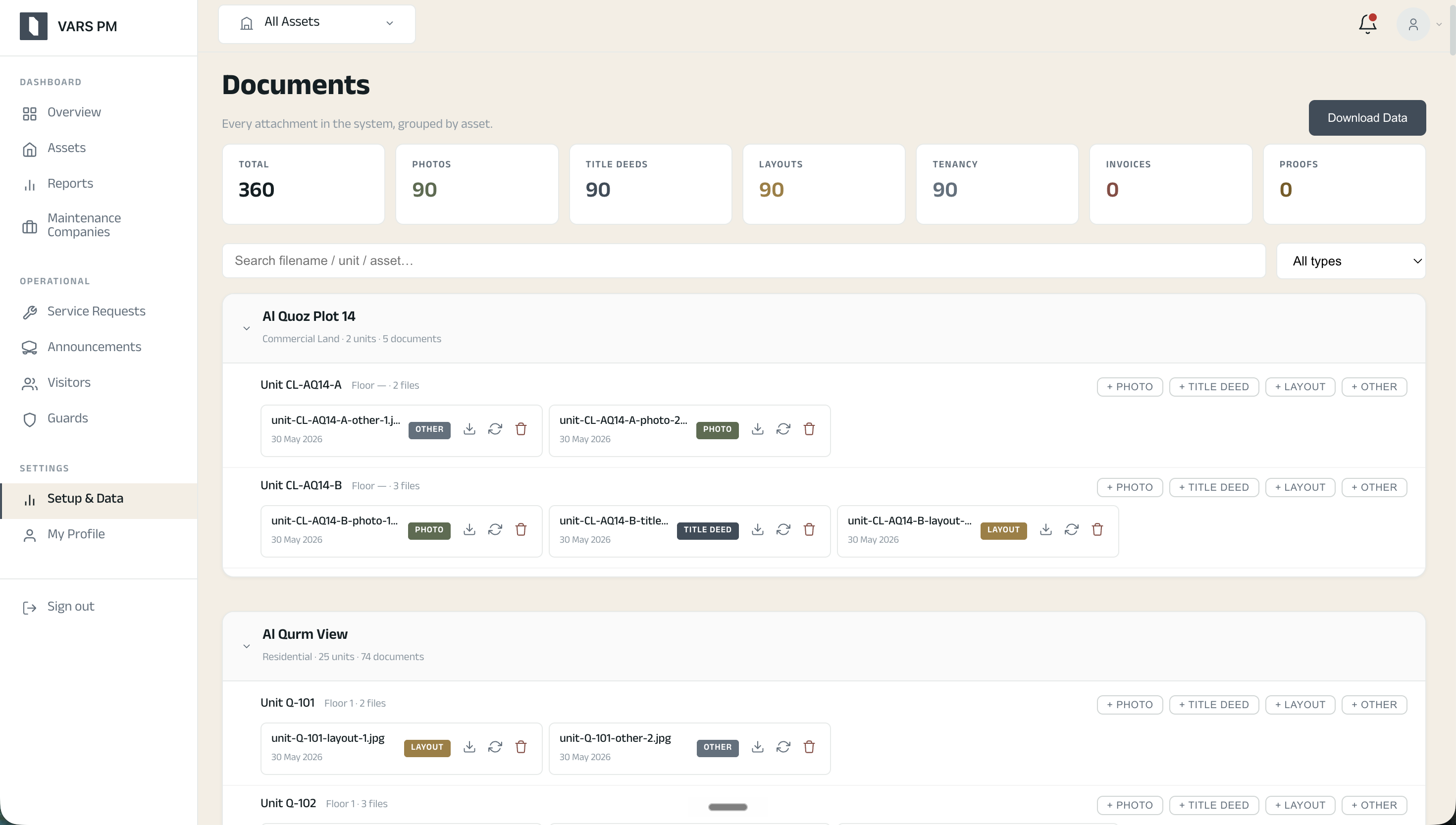Add other file to Unit CL-AQ14-A

tap(1374, 387)
